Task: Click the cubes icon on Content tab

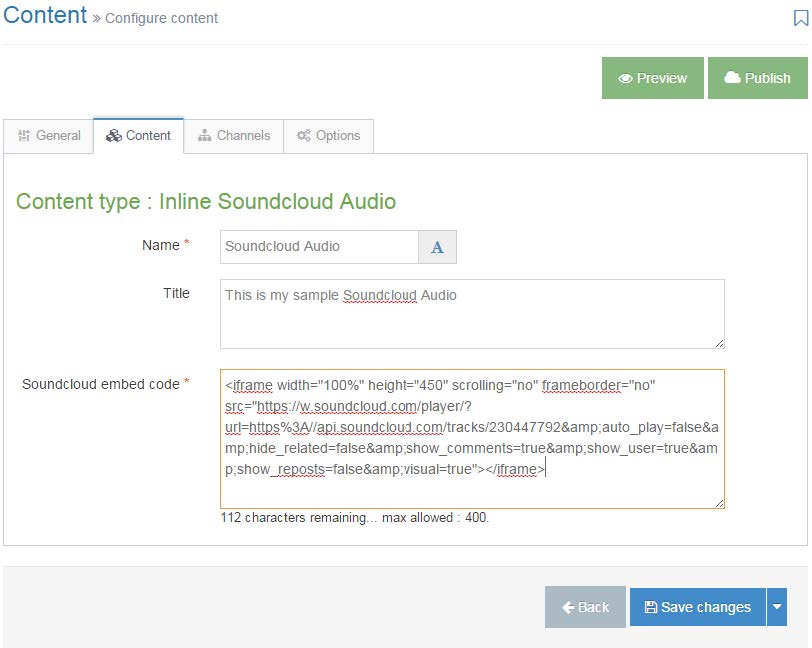Action: (x=113, y=136)
